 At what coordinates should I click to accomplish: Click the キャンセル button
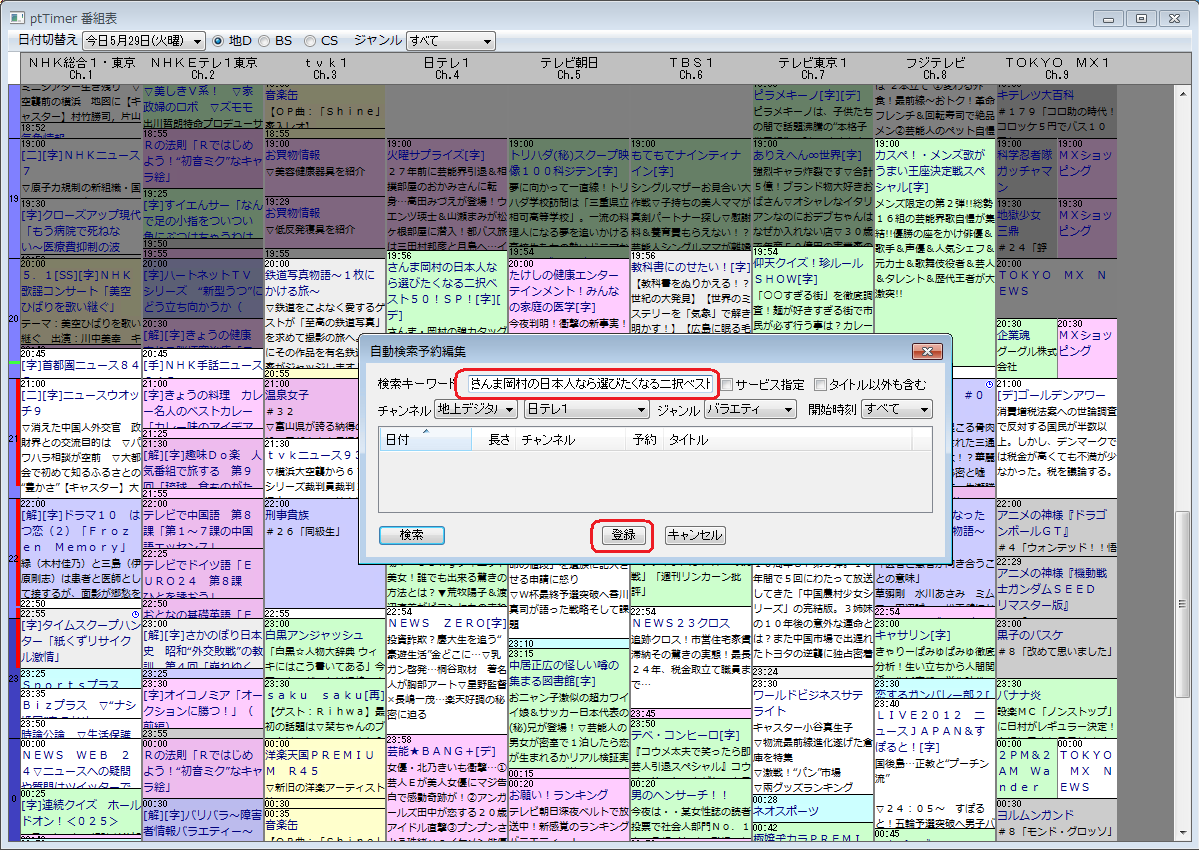694,535
